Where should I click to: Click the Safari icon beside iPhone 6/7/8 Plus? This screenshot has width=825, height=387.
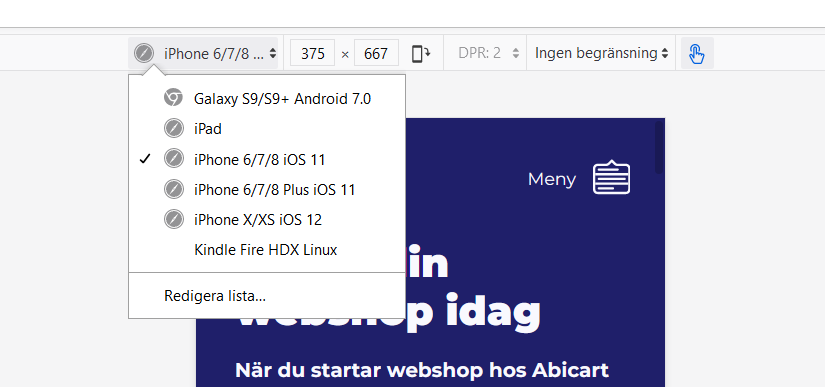(174, 189)
